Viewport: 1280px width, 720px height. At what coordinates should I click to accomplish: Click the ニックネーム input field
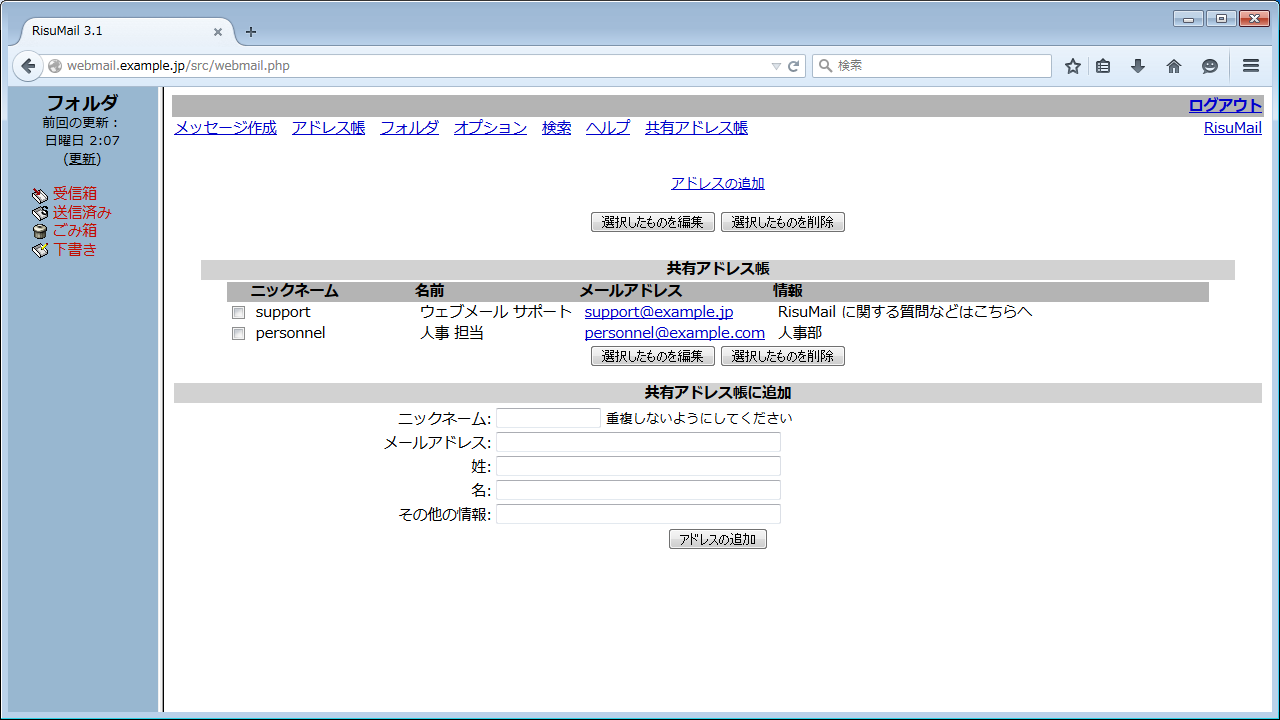pyautogui.click(x=548, y=418)
